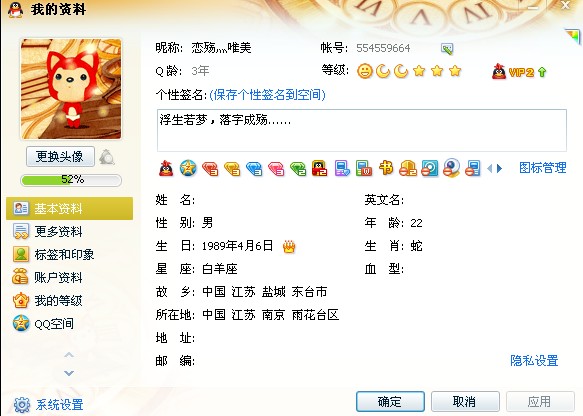Viewport: 583px width, 416px height.
Task: Click the red diamond icon in icon row
Action: (210, 169)
